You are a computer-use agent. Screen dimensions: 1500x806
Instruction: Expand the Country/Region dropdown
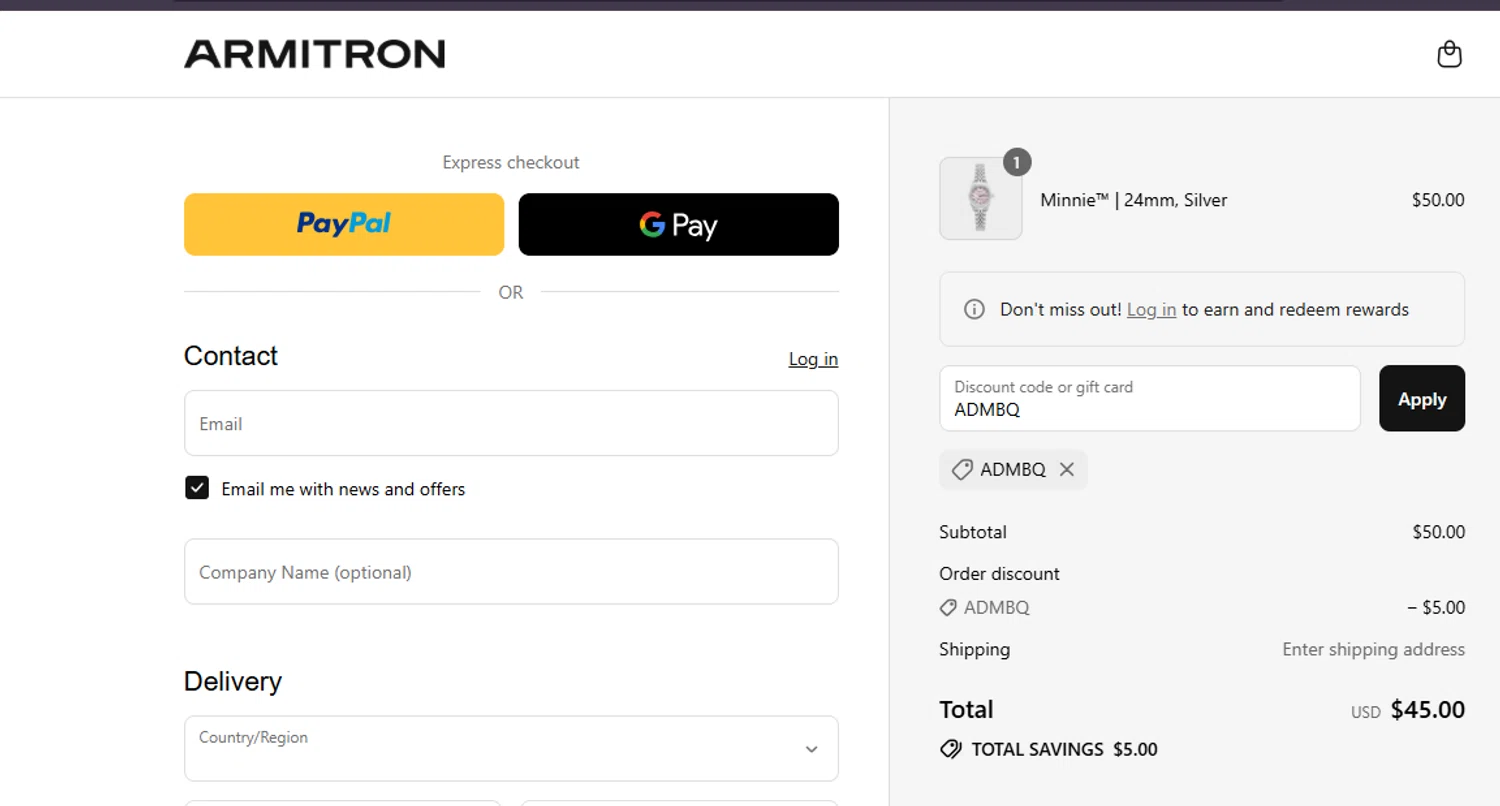click(511, 748)
